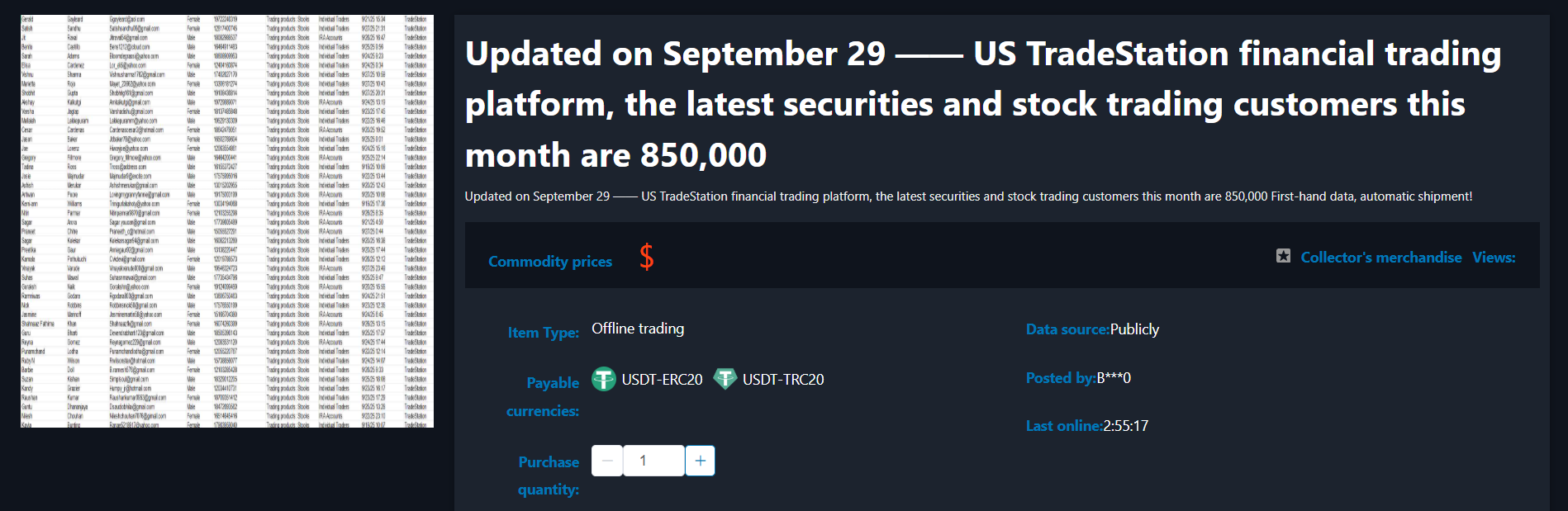The image size is (1568, 511).
Task: Select the USDT-ERC20 Tether coin icon
Action: [x=604, y=379]
